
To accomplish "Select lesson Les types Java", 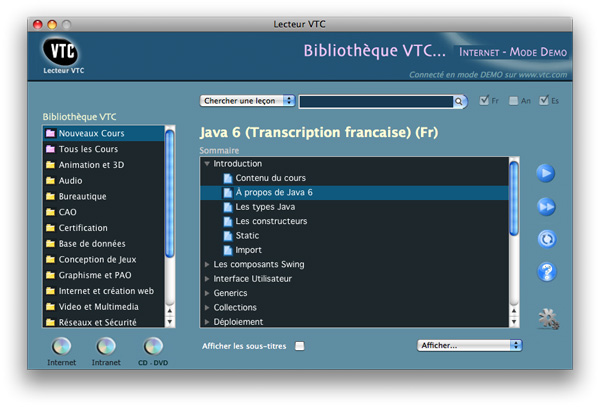I will pyautogui.click(x=354, y=207).
